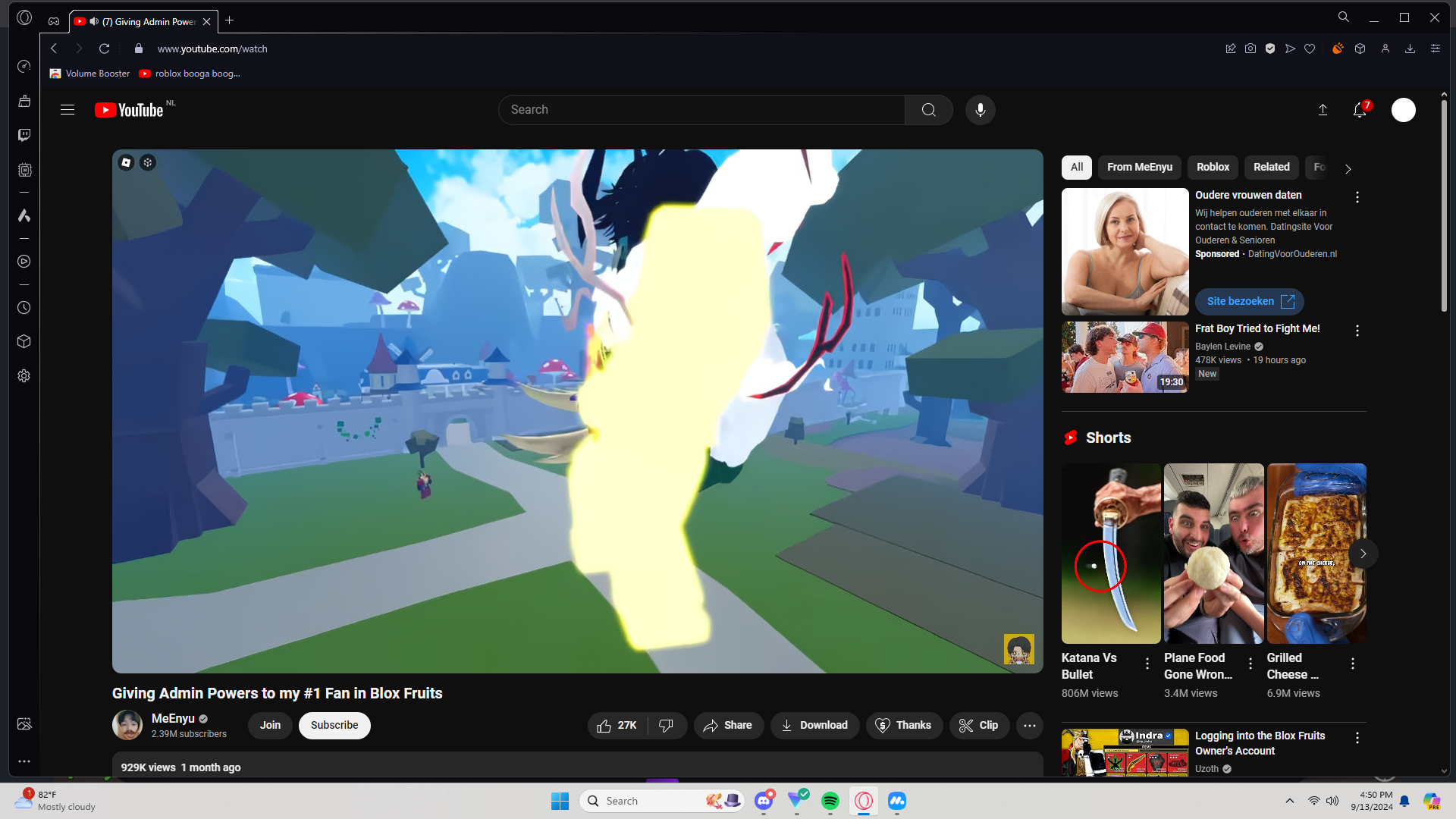Open the YouTube account avatar menu
The image size is (1456, 819).
(x=1404, y=110)
